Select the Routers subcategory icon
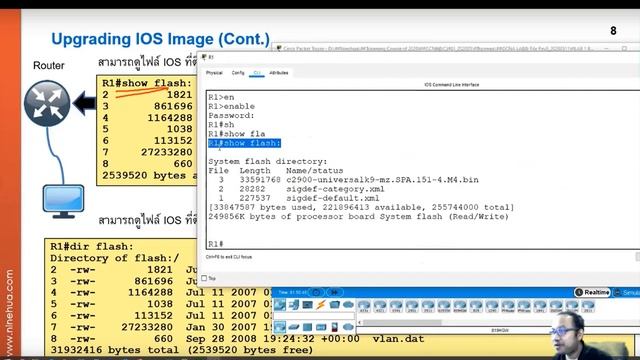Screen dimensions: 640x360 click(x=280, y=327)
